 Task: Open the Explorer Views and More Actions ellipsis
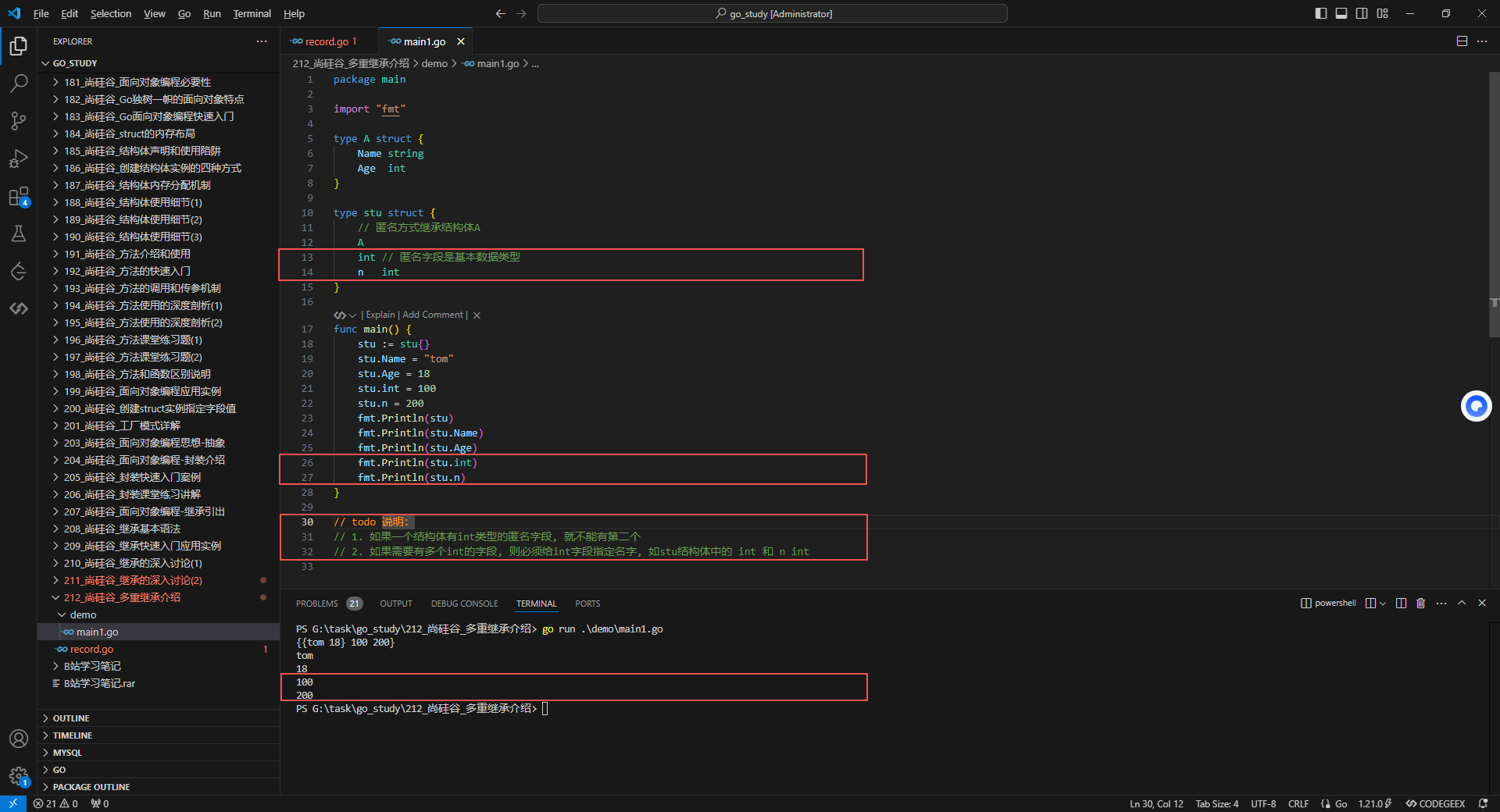(262, 41)
